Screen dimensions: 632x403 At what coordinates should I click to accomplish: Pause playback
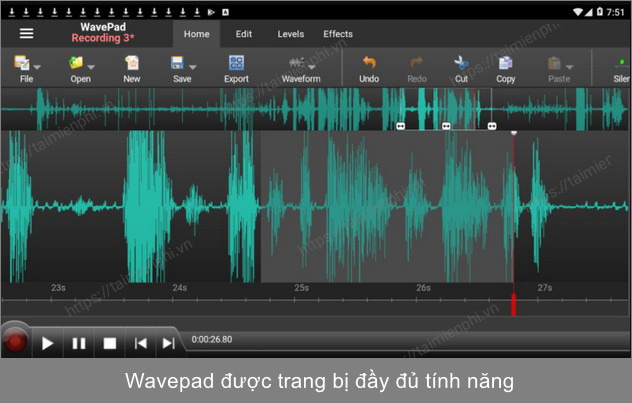[79, 343]
